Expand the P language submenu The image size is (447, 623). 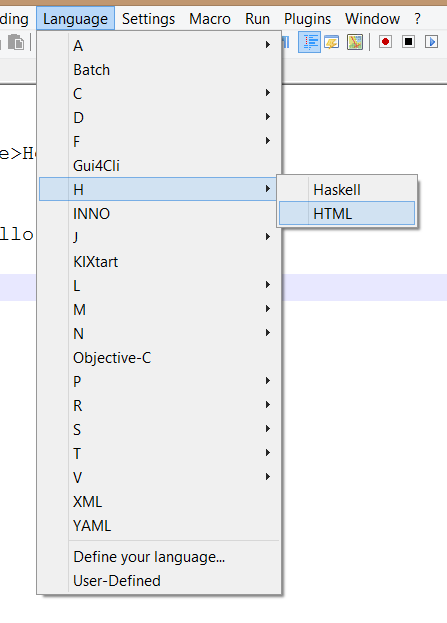tap(159, 381)
